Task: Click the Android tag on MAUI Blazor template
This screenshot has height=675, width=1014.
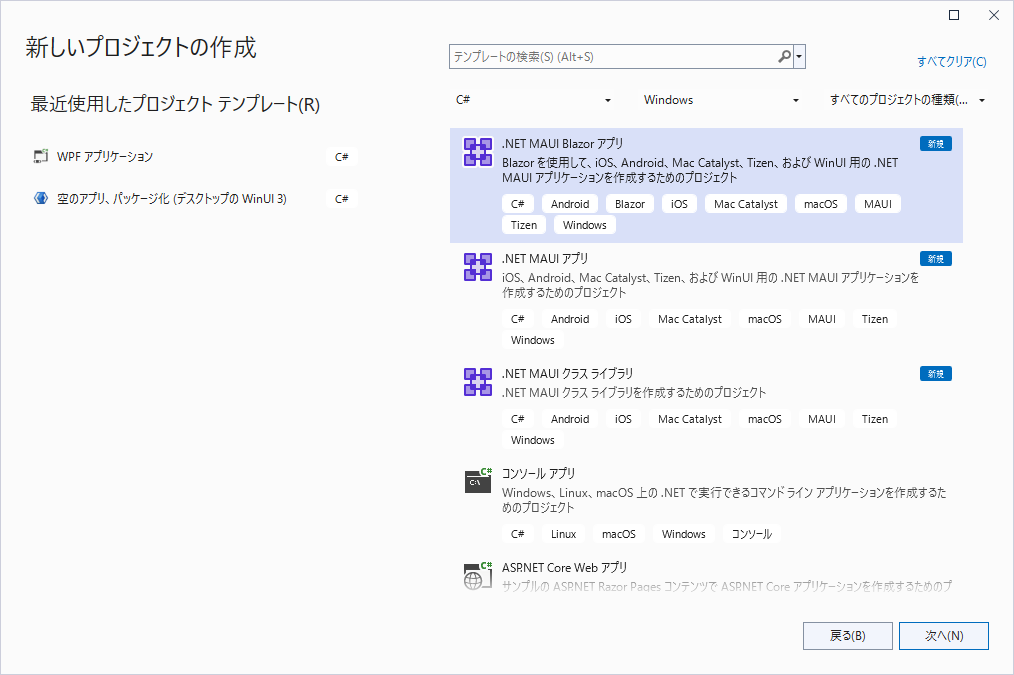Action: tap(570, 204)
